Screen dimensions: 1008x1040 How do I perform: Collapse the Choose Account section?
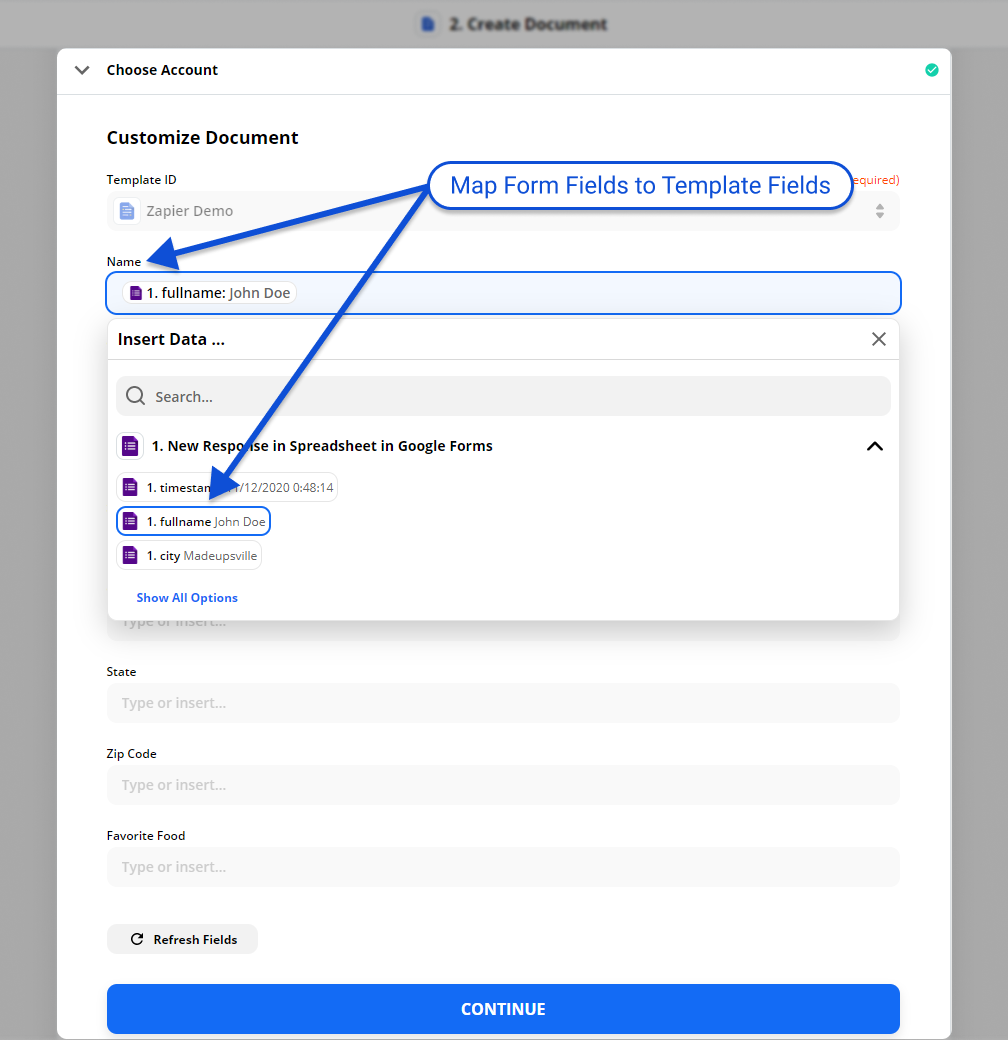pyautogui.click(x=82, y=70)
